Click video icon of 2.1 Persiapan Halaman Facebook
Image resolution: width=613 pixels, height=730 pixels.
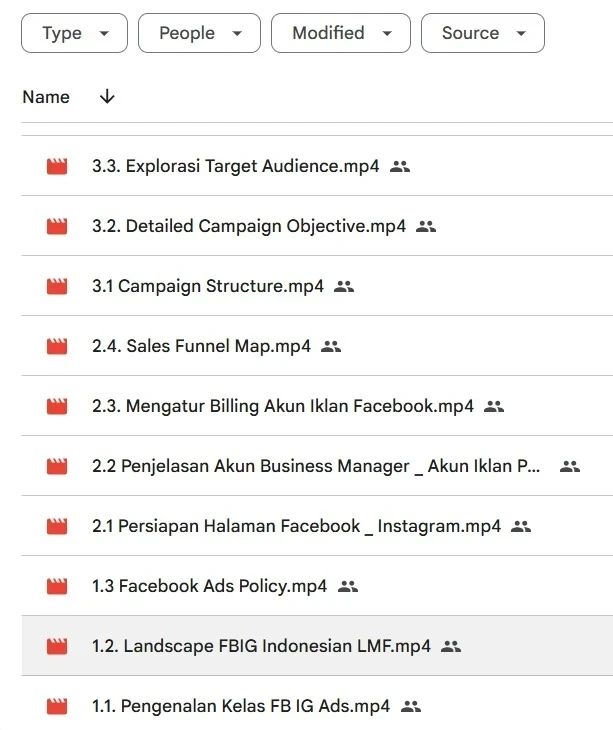click(x=57, y=527)
